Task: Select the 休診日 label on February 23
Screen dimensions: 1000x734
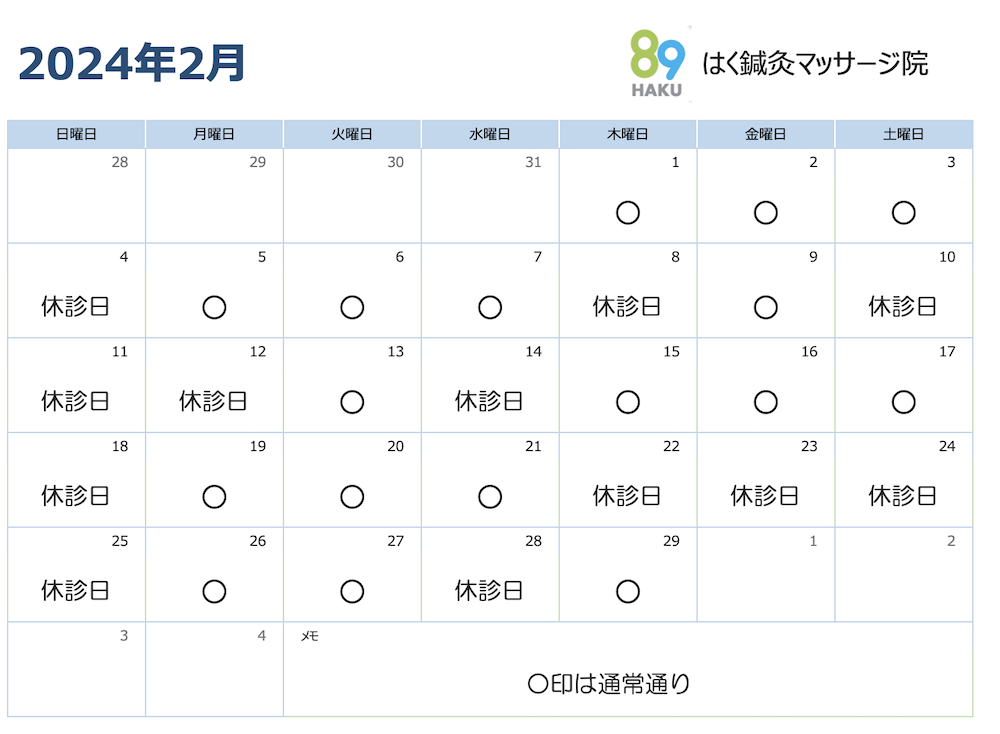Action: (x=764, y=495)
